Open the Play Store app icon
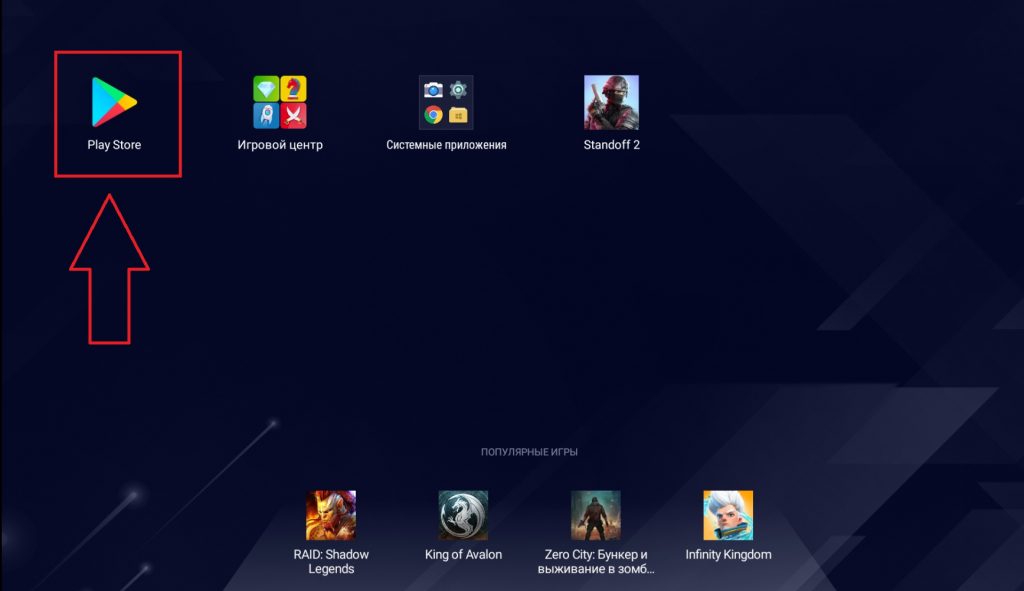The height and width of the screenshot is (591, 1024). click(113, 101)
